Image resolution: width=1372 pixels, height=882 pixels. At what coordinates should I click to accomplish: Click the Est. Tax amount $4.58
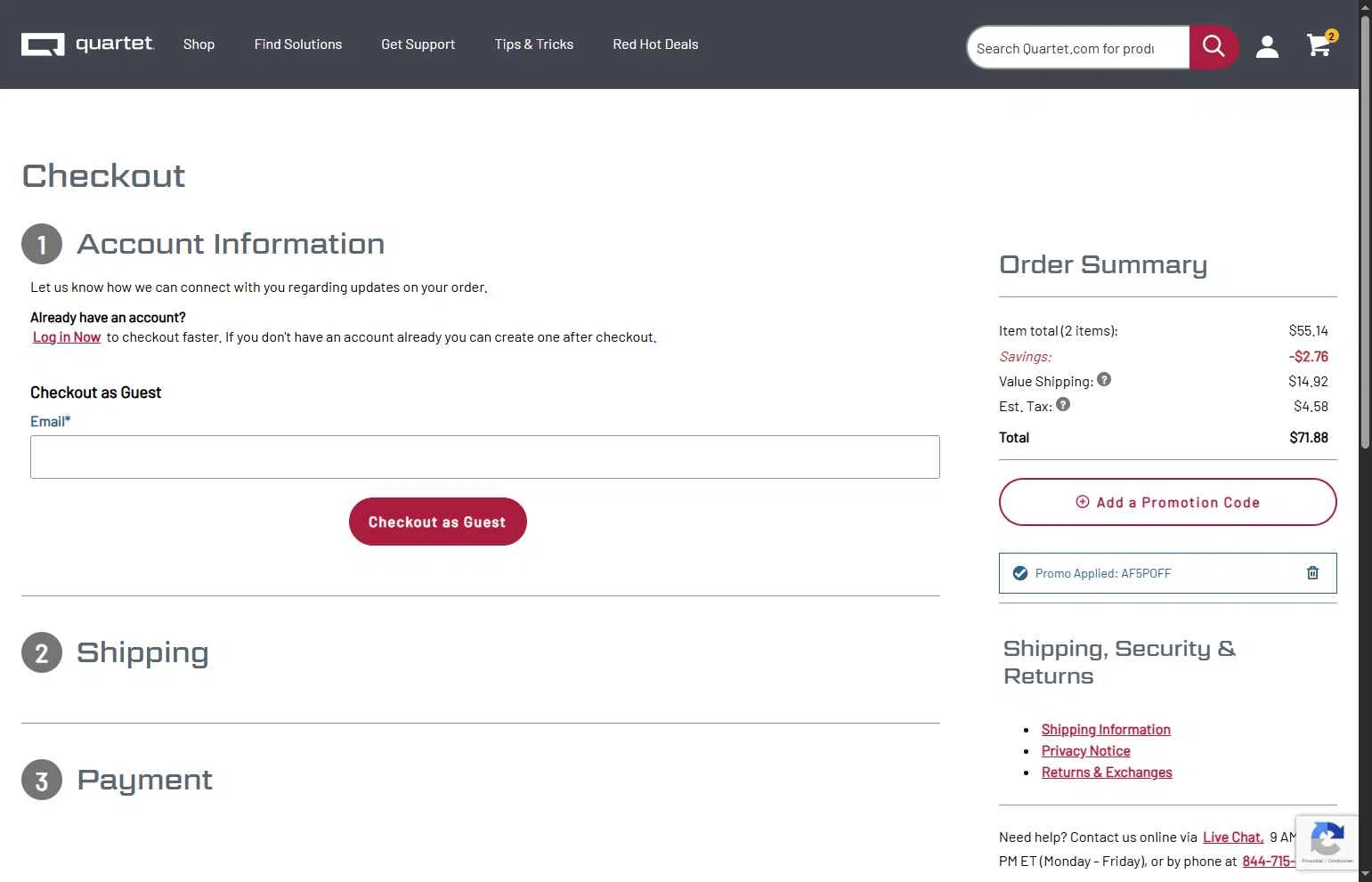pos(1311,407)
